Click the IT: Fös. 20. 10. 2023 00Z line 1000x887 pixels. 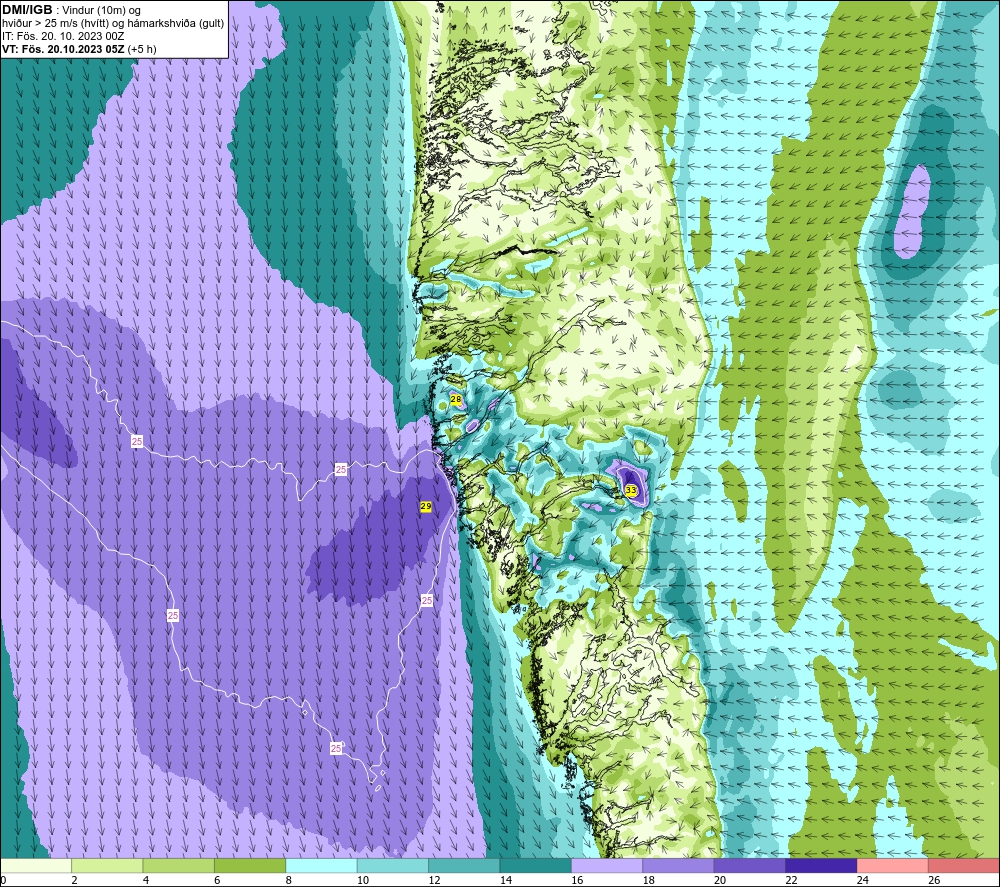(63, 36)
